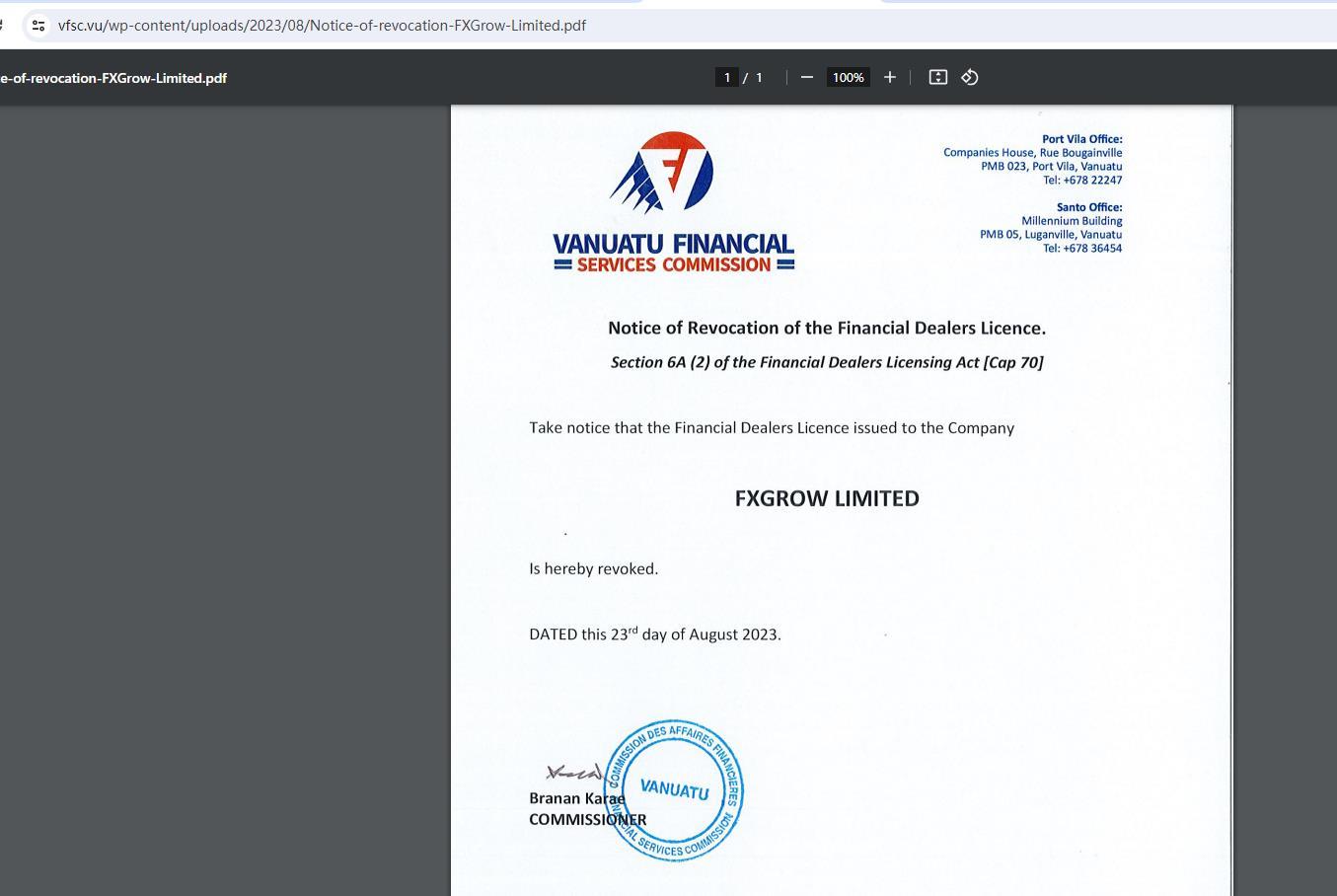Click the PDF file name in viewer toolbar
The width and height of the screenshot is (1337, 896).
click(113, 78)
